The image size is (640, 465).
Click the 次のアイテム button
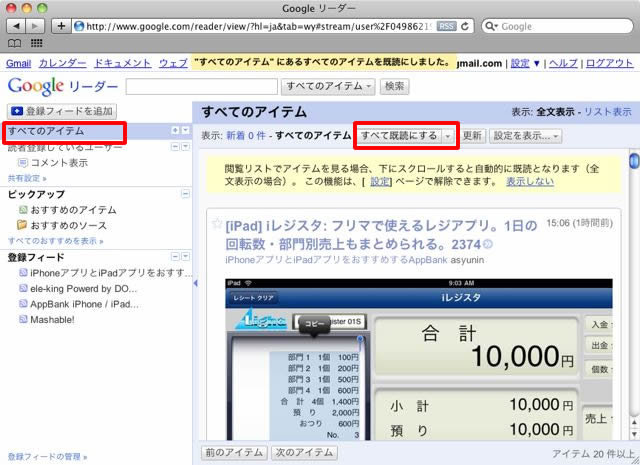304,452
